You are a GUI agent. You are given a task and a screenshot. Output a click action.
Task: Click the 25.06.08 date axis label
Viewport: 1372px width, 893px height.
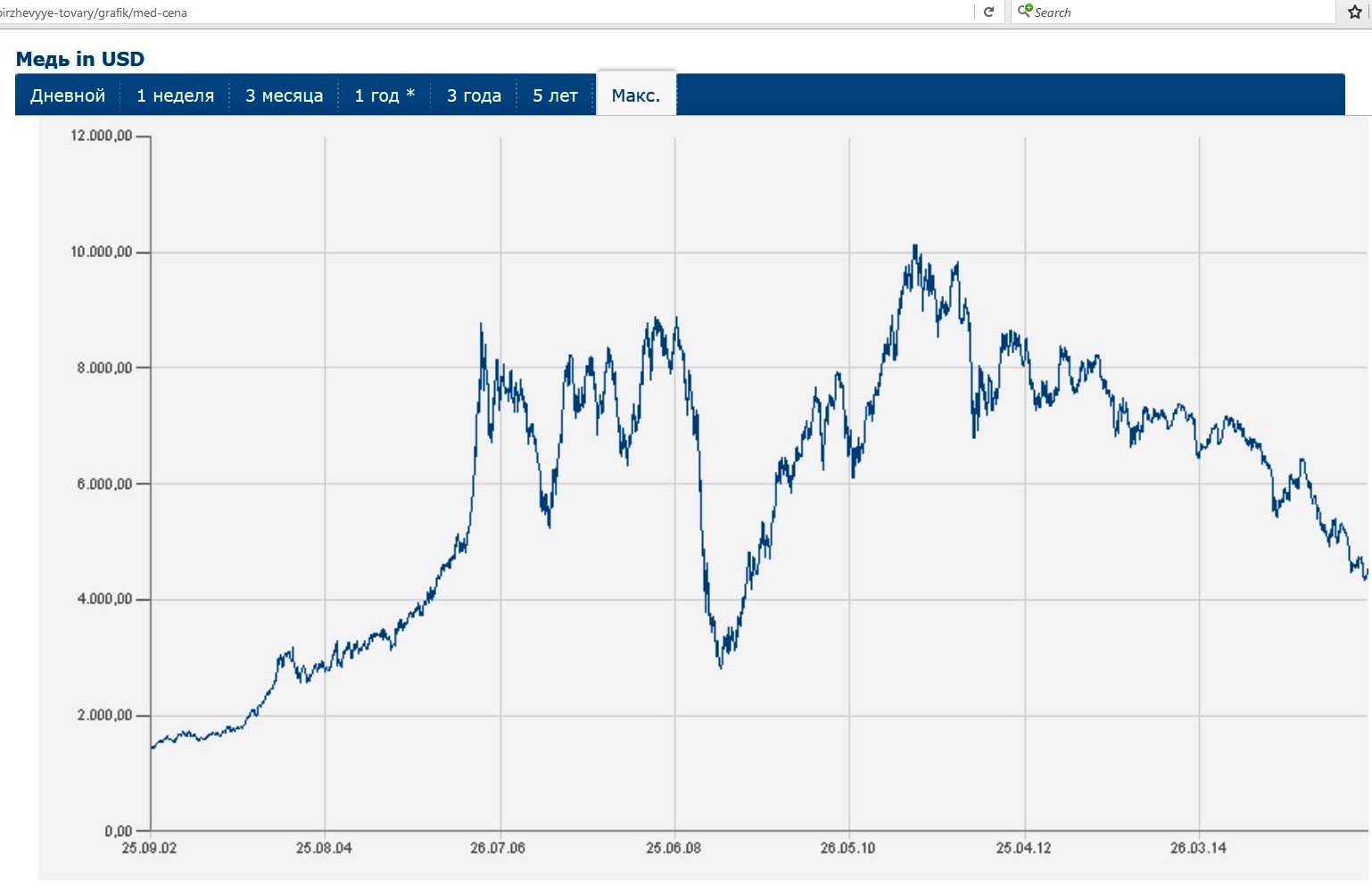coord(674,848)
